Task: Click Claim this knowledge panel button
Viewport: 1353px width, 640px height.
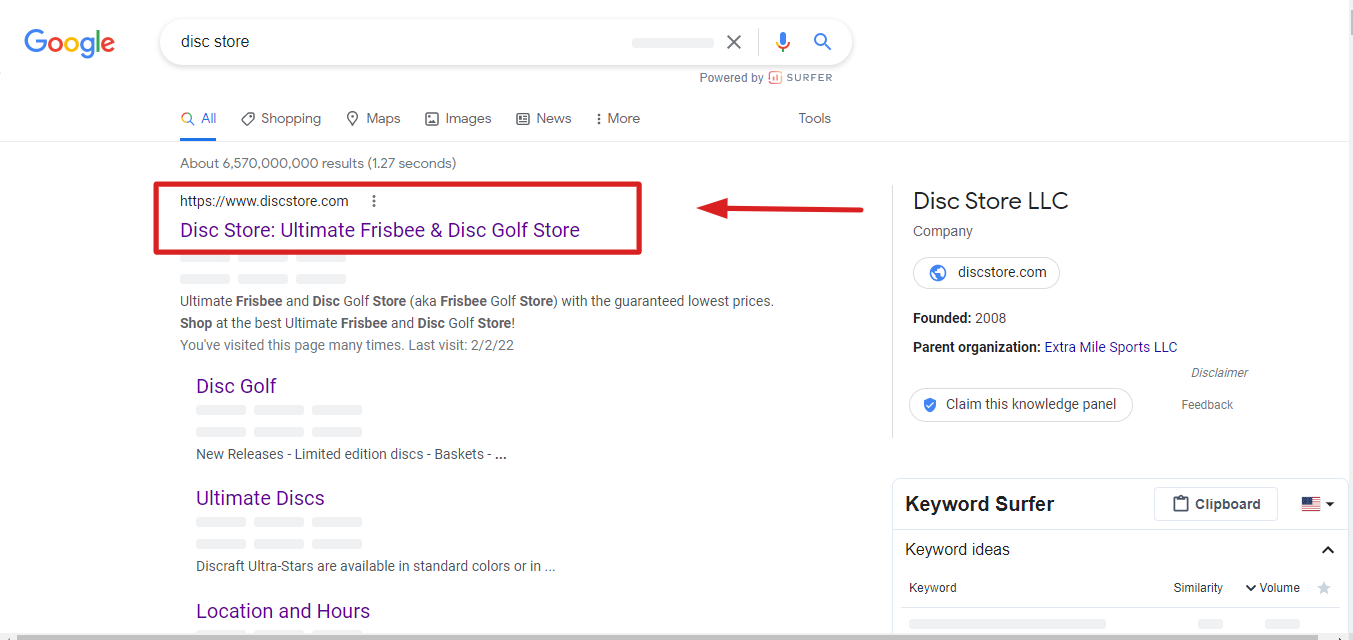Action: (1021, 405)
